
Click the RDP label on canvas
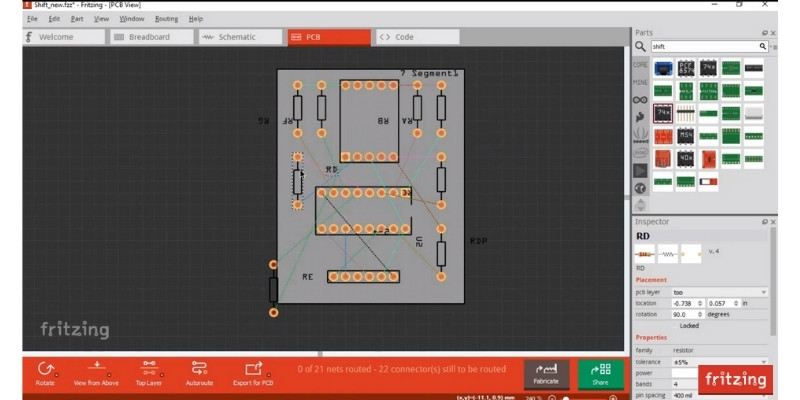point(478,241)
